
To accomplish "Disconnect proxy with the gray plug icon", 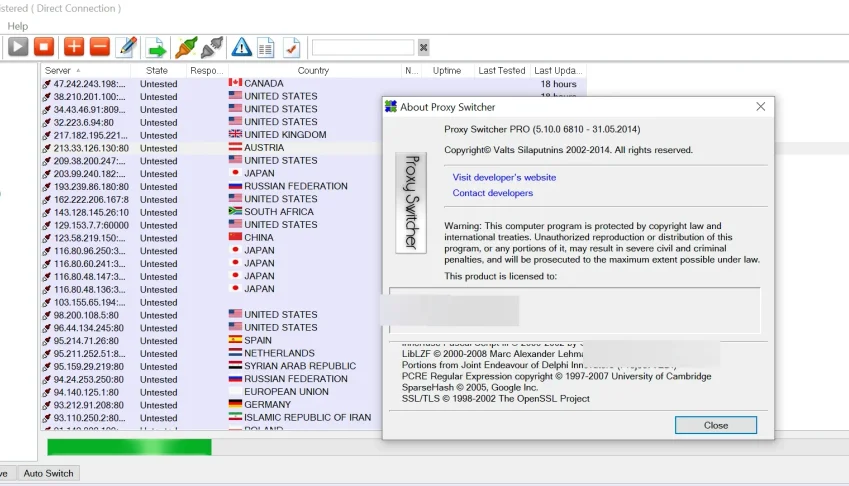I will pyautogui.click(x=212, y=48).
